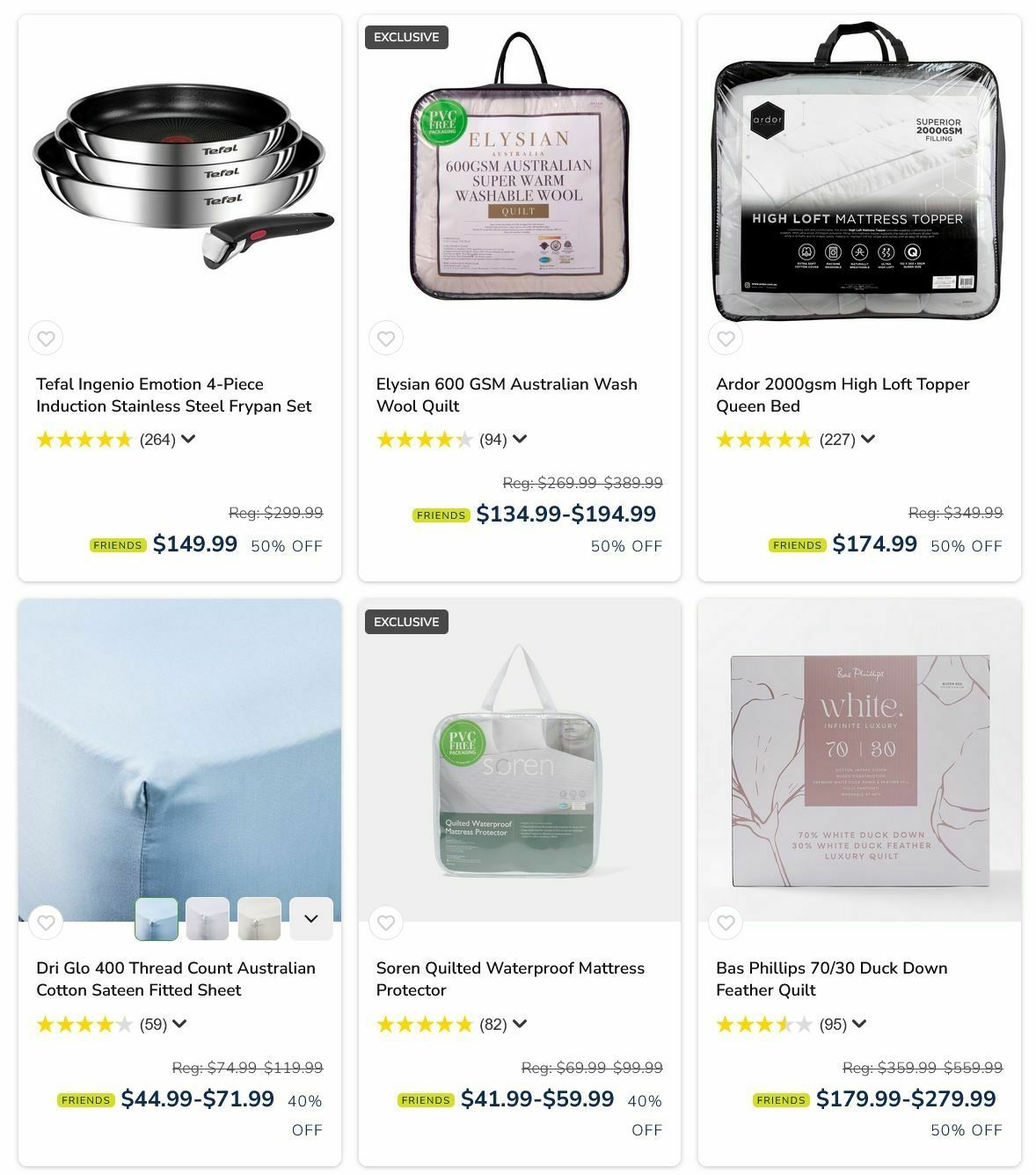Show Dri Glo (59) review breakdown
Screen dimensions: 1036x1175
click(179, 1024)
